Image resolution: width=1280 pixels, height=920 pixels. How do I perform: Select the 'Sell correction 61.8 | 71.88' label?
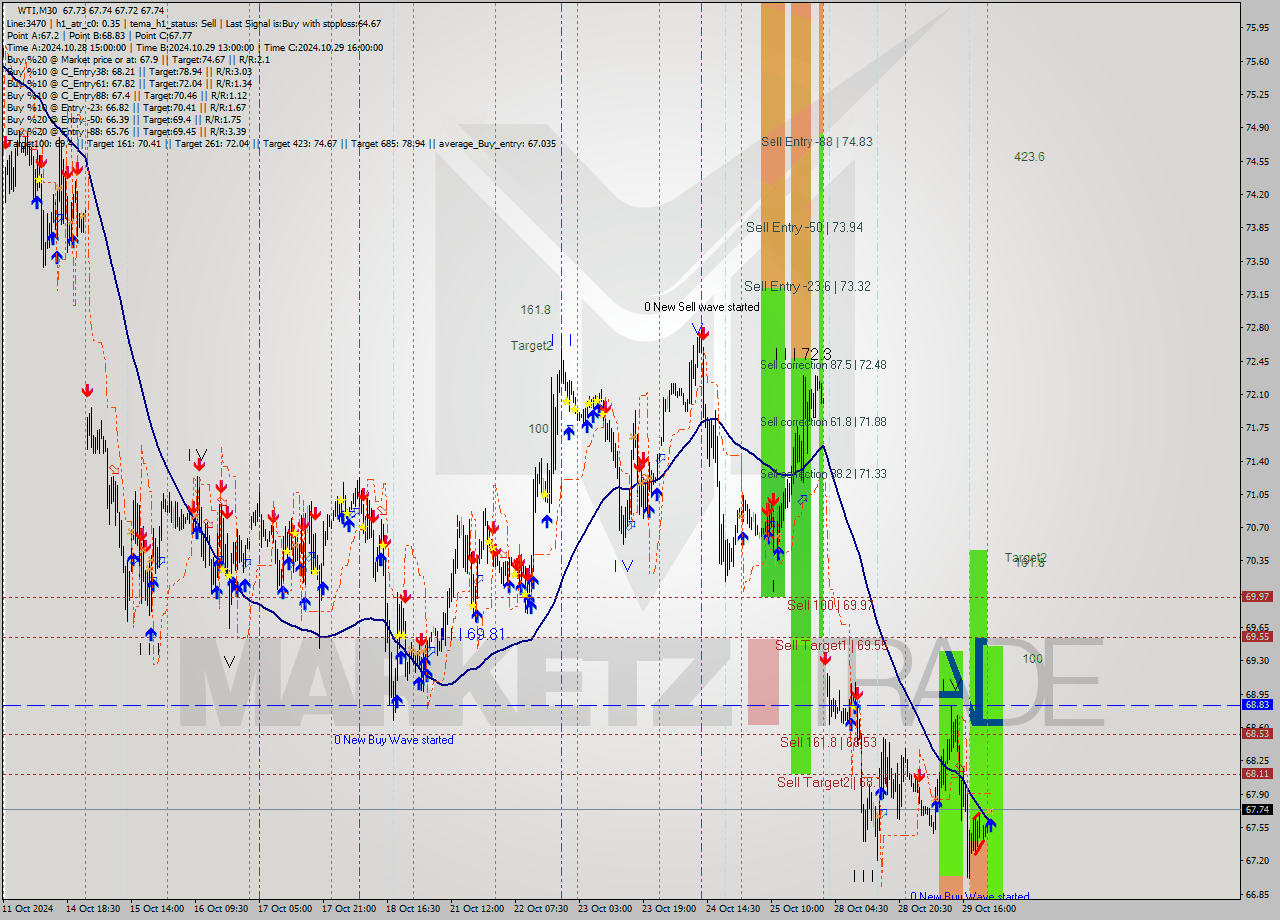(x=823, y=422)
